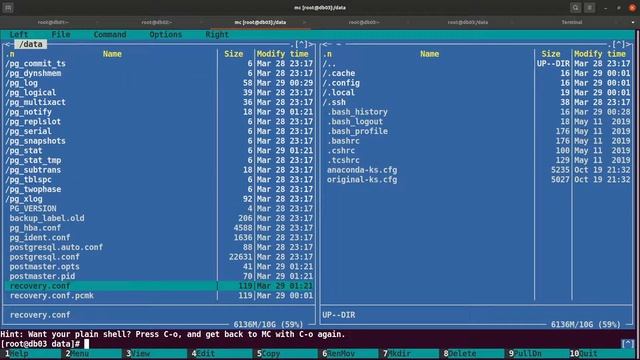Sort right panel by Size column

pyautogui.click(x=551, y=54)
